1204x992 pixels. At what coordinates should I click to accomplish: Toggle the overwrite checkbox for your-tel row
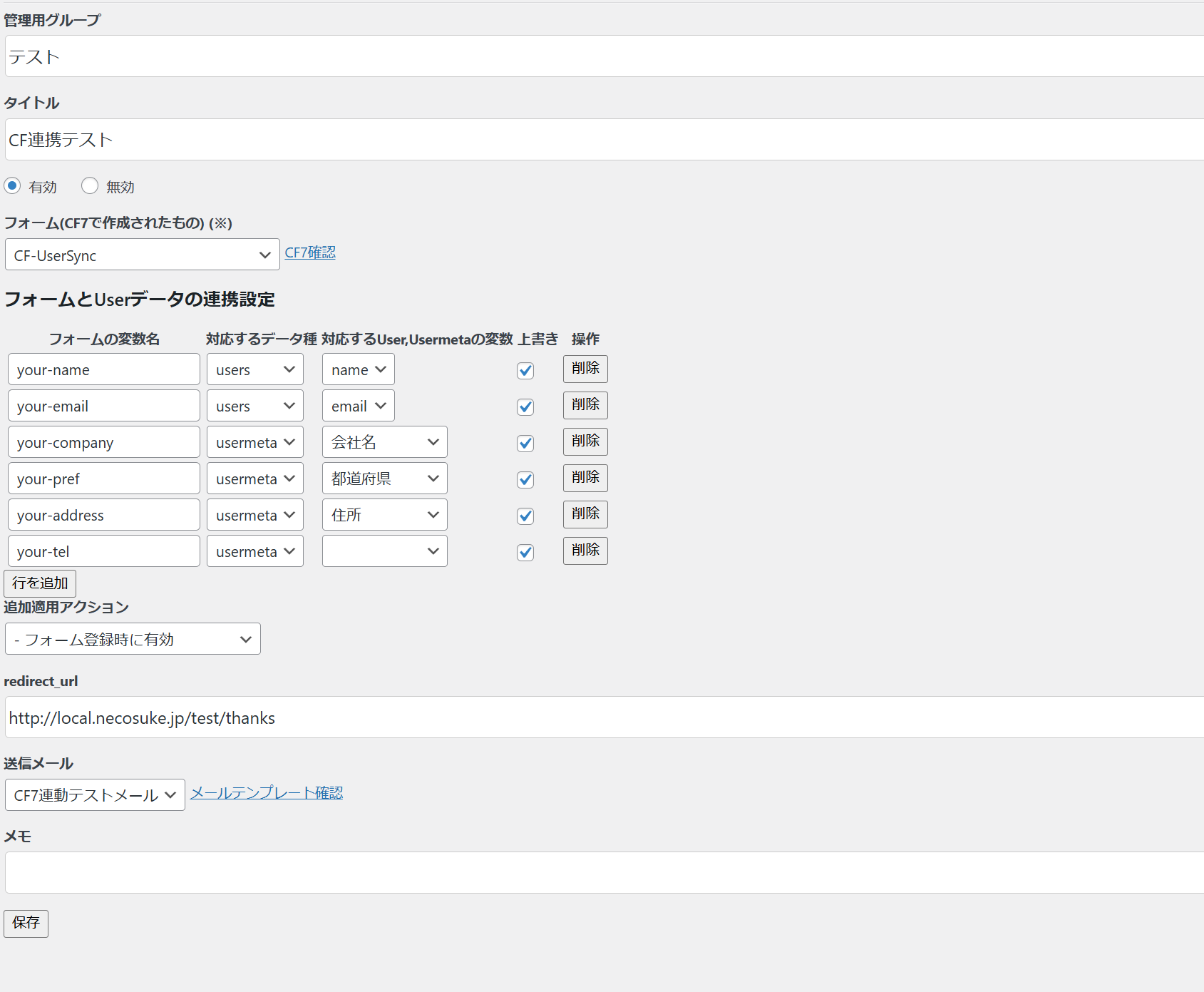click(x=525, y=552)
